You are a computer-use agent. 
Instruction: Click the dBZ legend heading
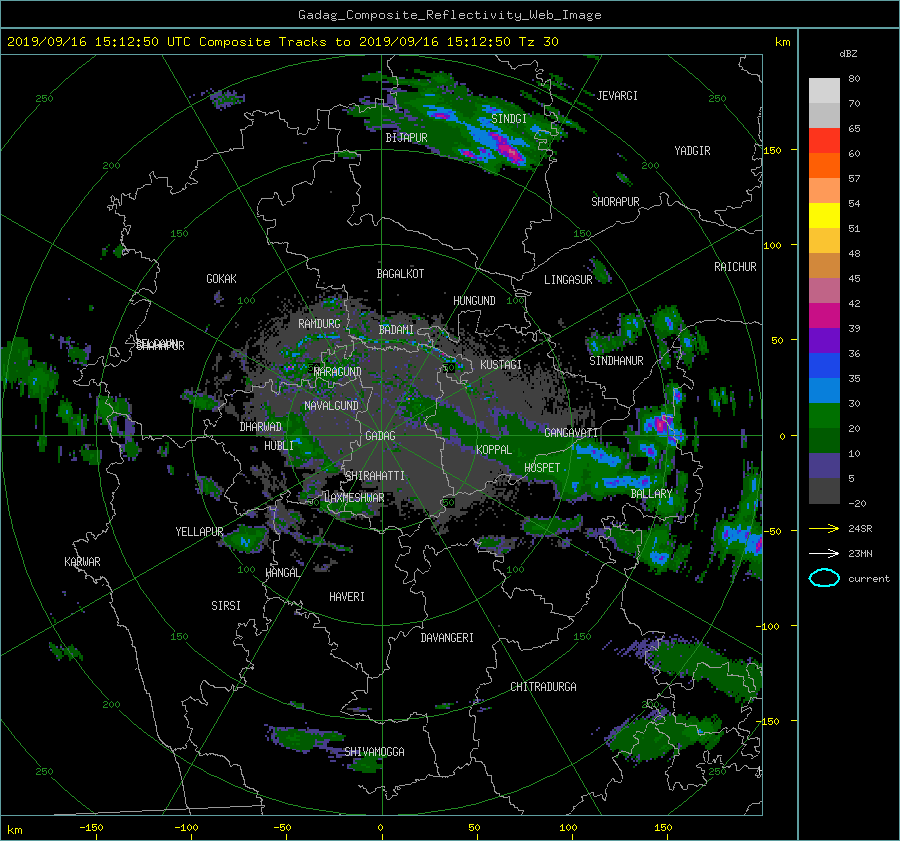click(848, 54)
